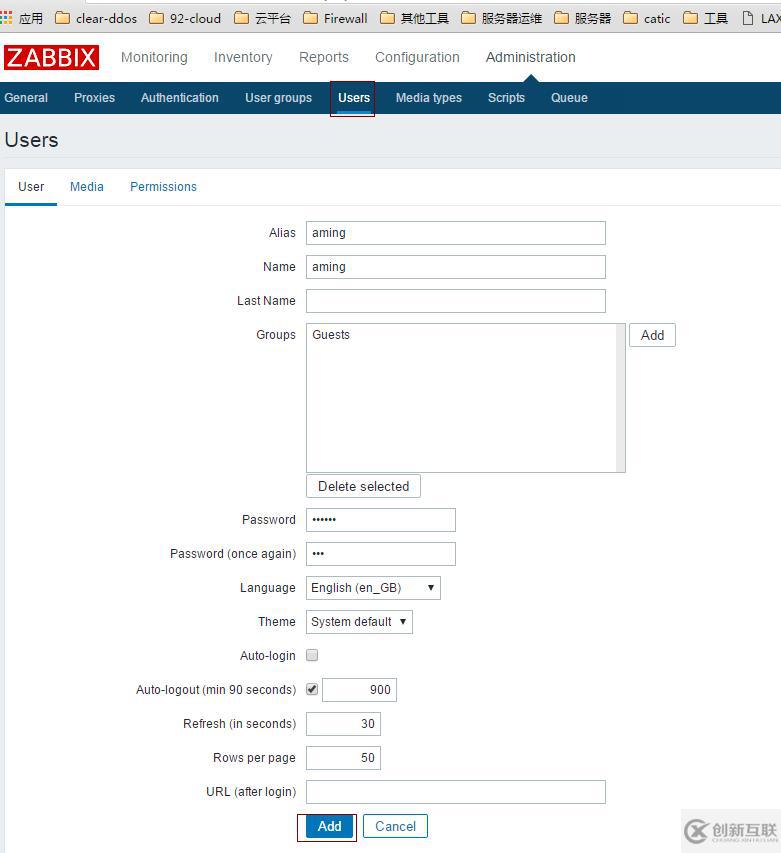Focus the URL (after login) field

(456, 792)
